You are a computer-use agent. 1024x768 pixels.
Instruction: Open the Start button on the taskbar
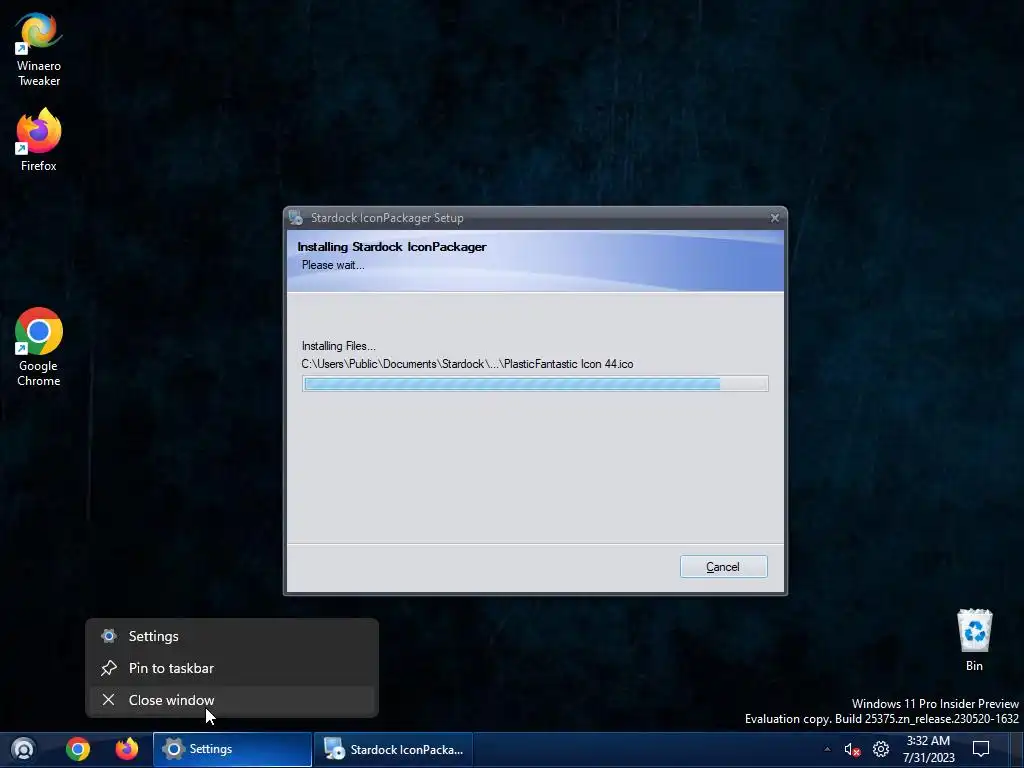tap(24, 749)
